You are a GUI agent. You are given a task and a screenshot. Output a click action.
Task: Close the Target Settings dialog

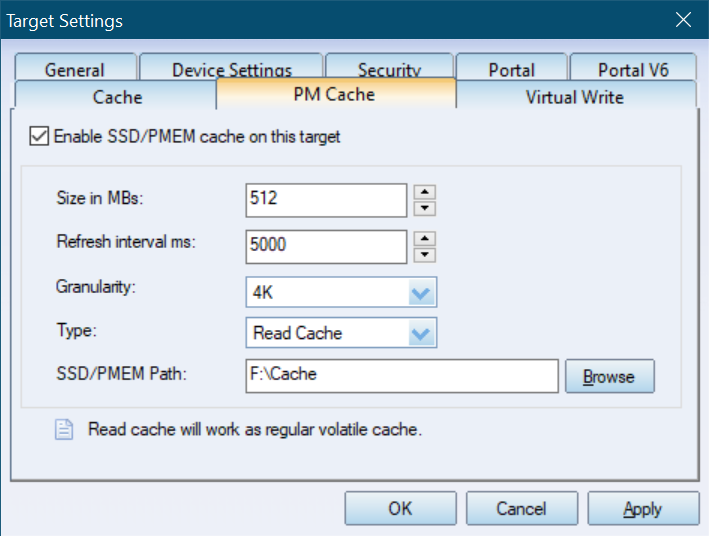683,19
